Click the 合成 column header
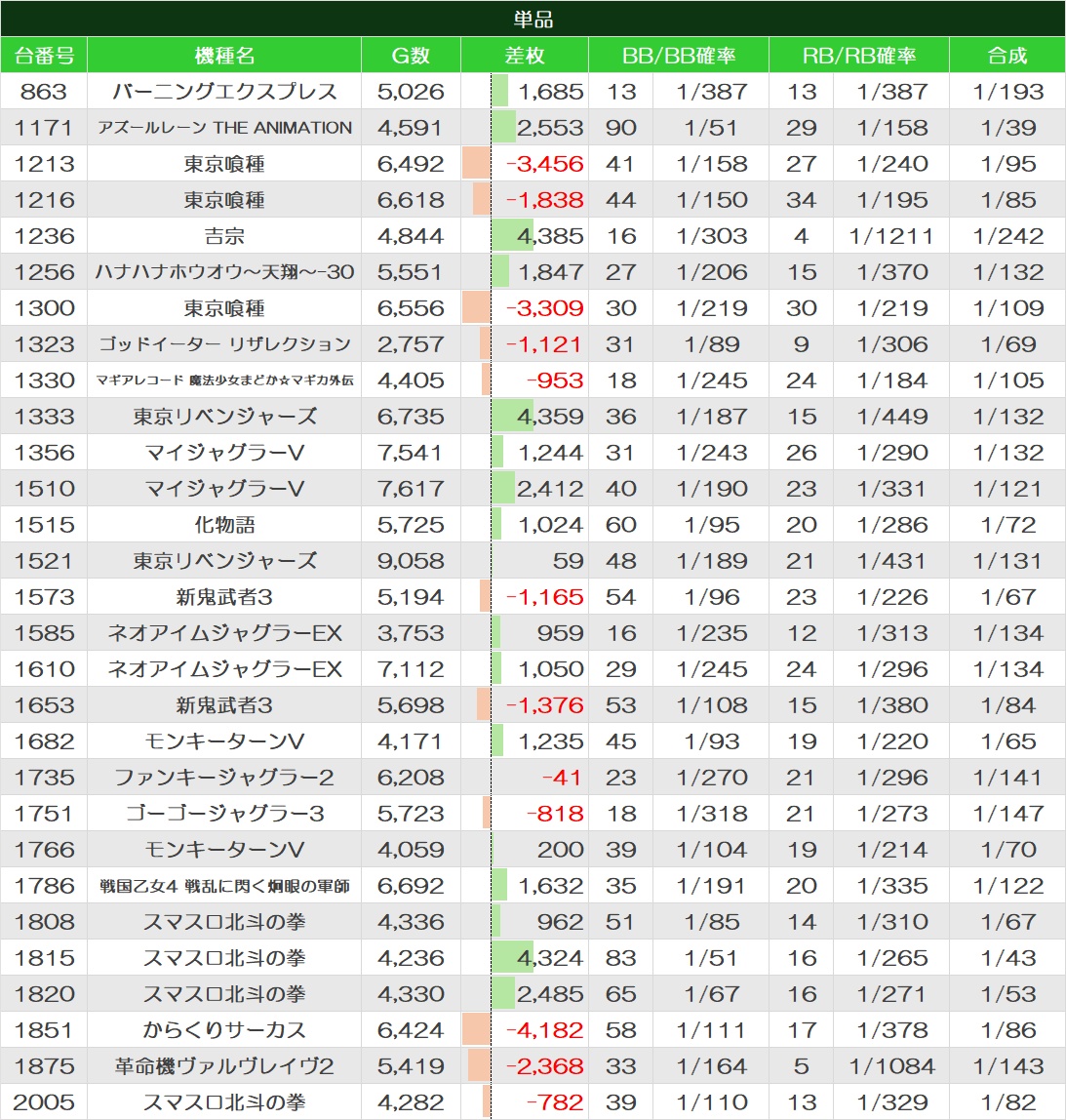This screenshot has height=1120, width=1066. pos(1007,56)
